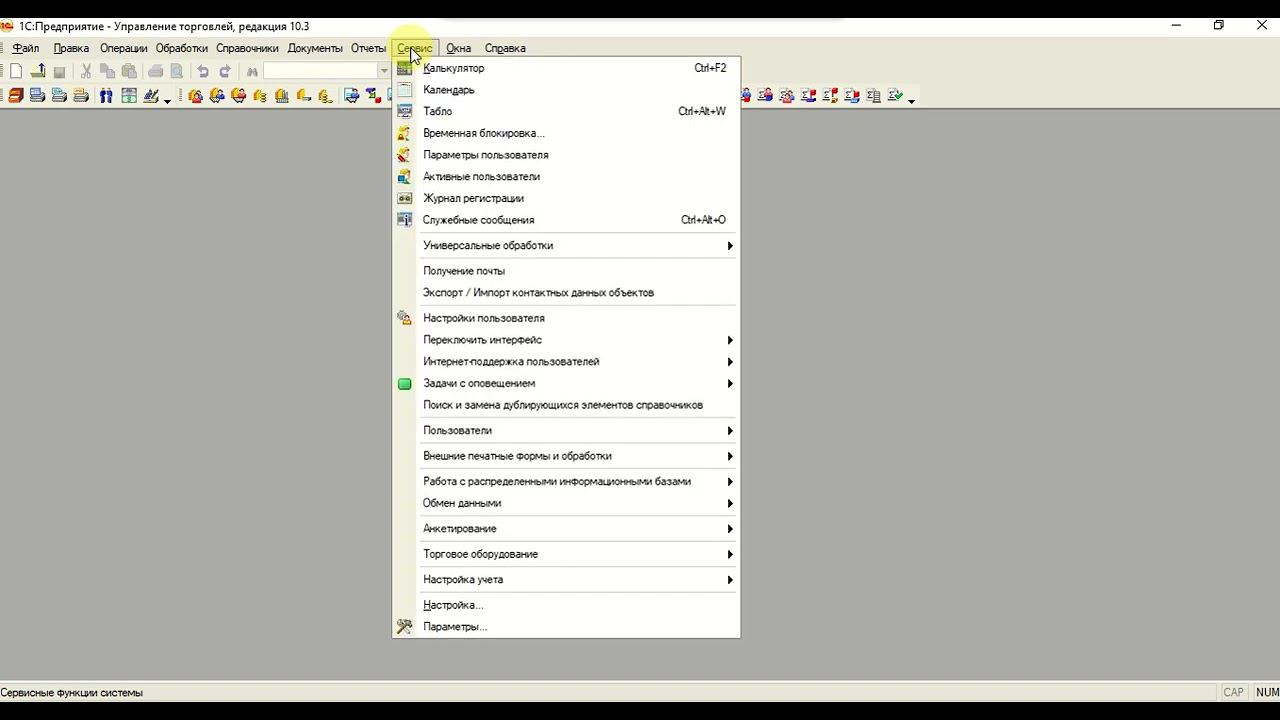Select Временная блокировка... lock entry
This screenshot has width=1280, height=720.
[x=566, y=133]
